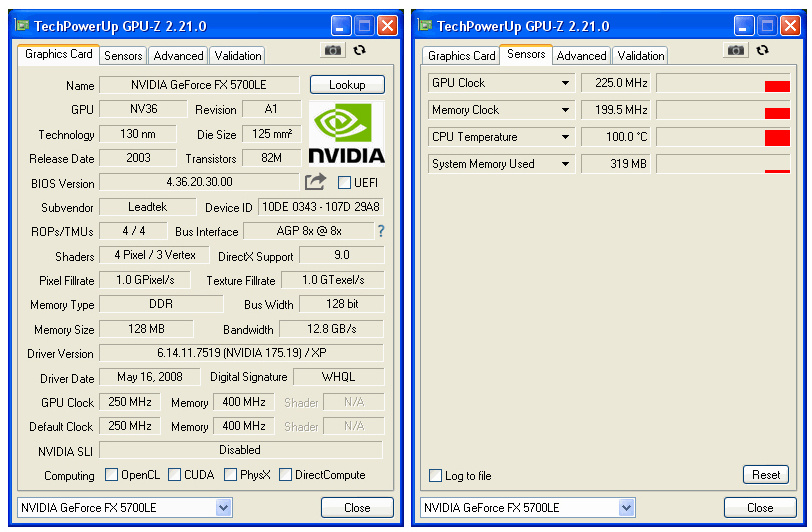Viewport: 812px width, 532px height.
Task: Select Graphics Card tab in left window
Action: pos(59,54)
